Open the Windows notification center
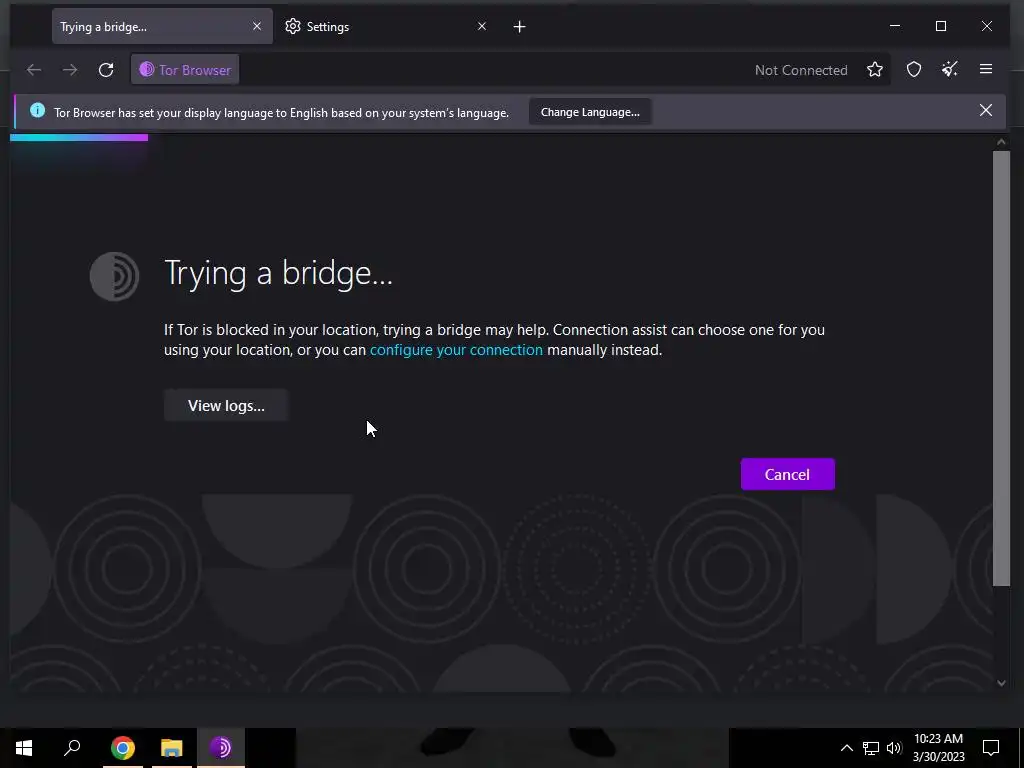The image size is (1024, 768). click(991, 748)
